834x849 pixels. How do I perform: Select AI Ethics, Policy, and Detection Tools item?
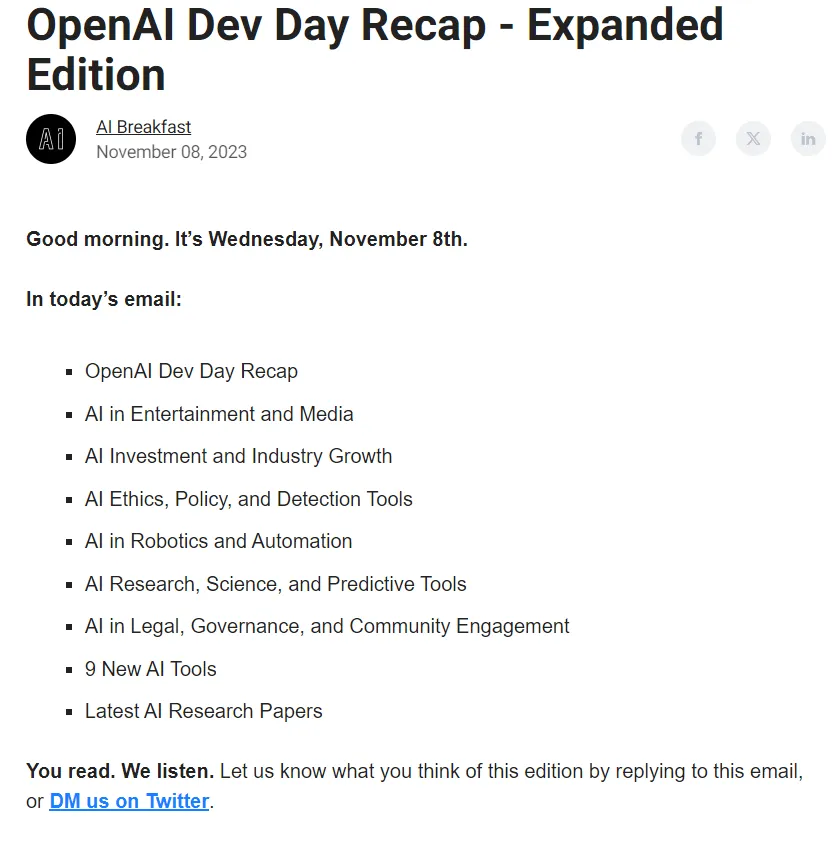(x=249, y=499)
